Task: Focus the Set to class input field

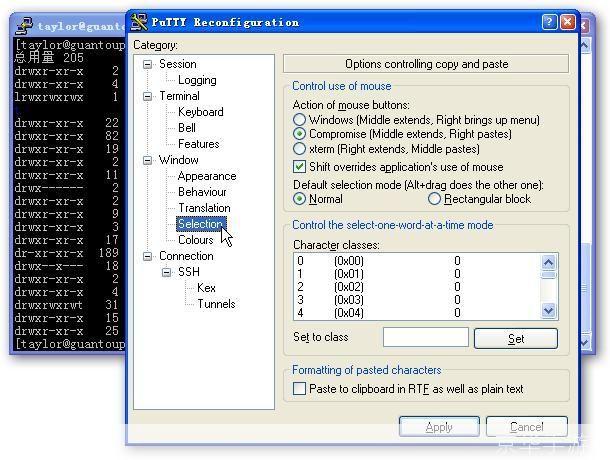Action: 426,337
